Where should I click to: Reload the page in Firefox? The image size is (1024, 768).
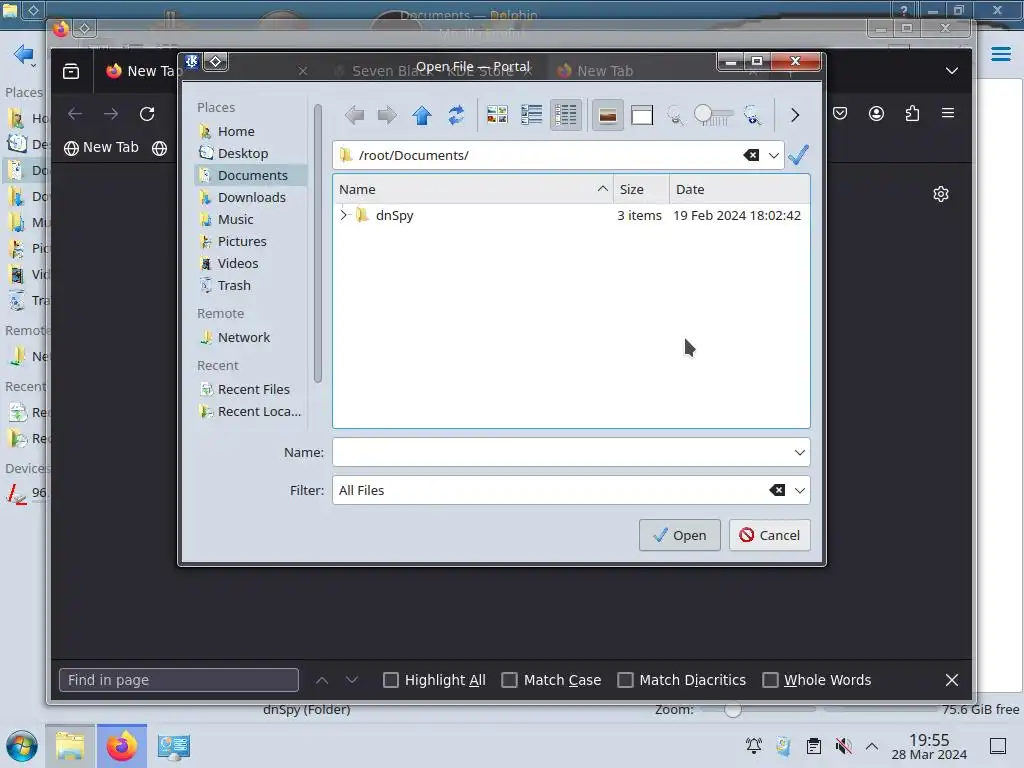point(147,114)
